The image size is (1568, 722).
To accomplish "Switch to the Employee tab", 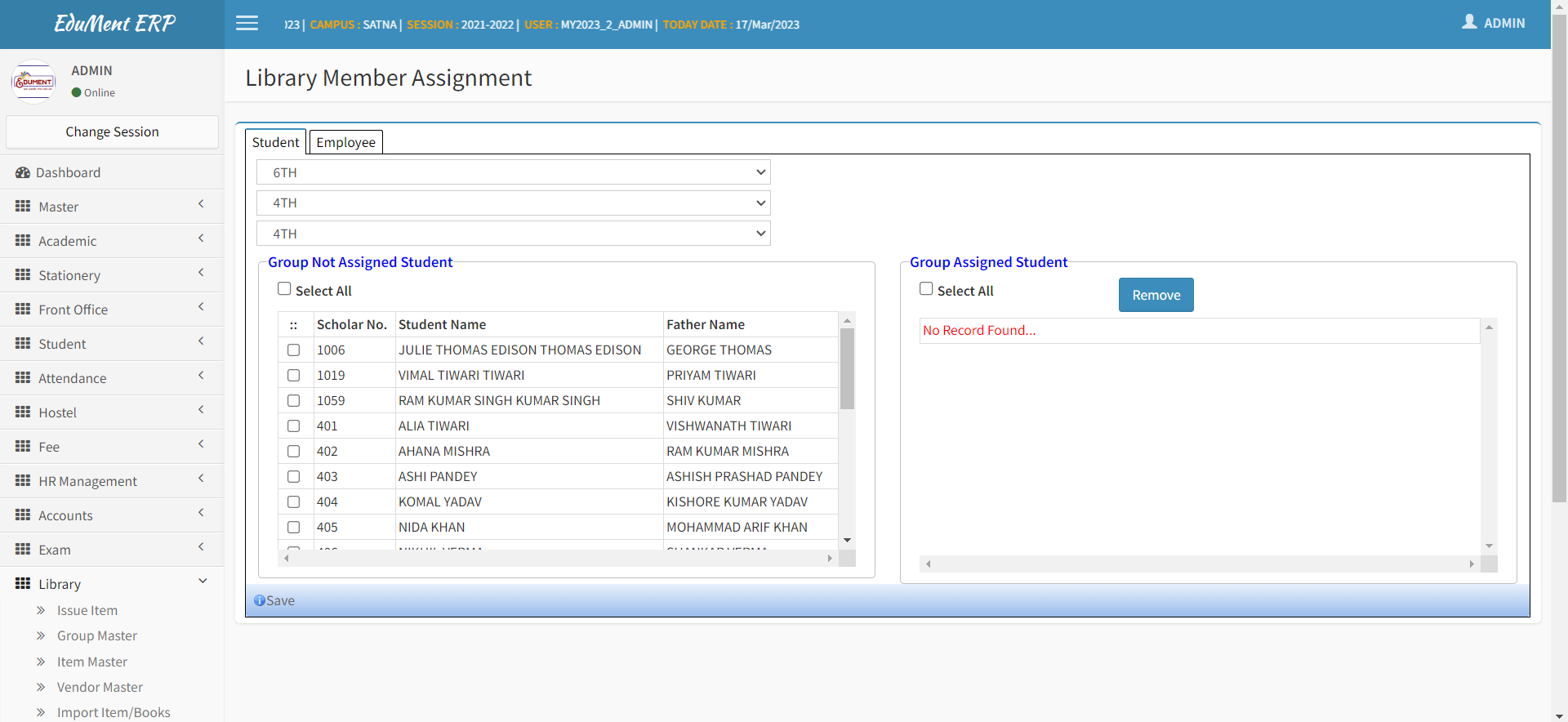I will (345, 142).
